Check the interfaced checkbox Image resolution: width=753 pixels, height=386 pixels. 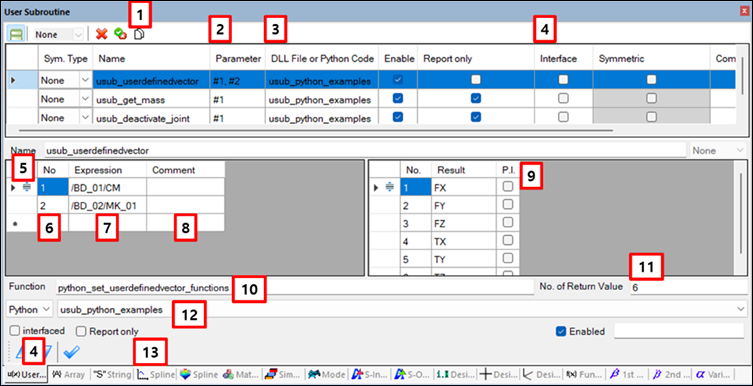[x=15, y=331]
